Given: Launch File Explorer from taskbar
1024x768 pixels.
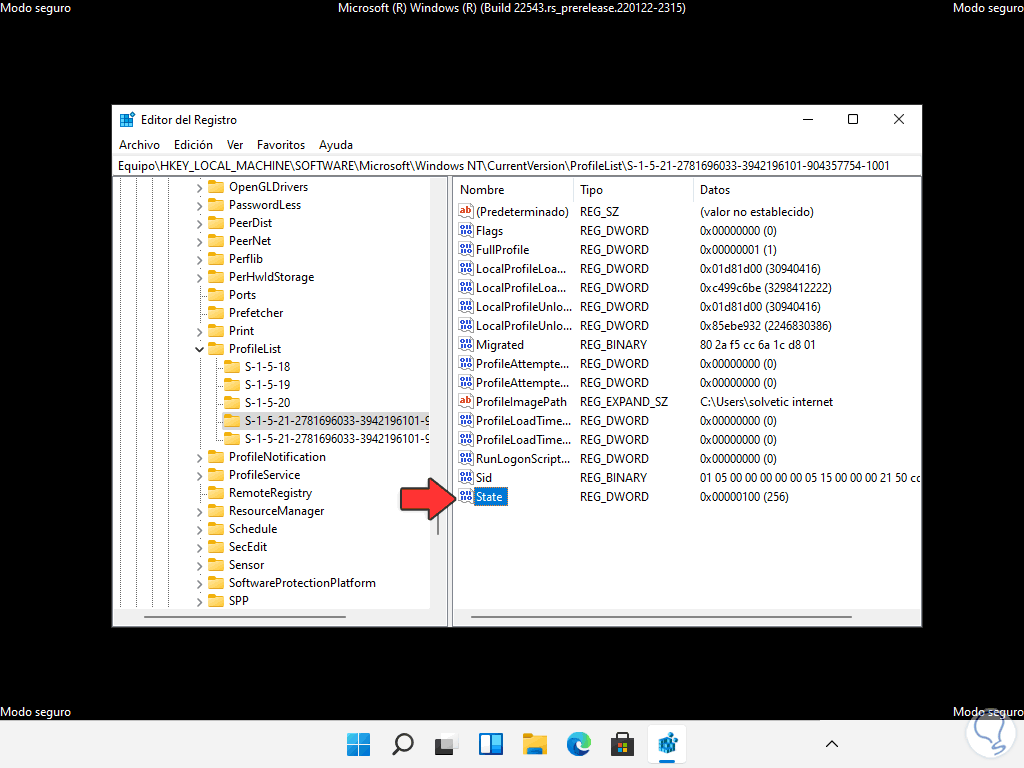Looking at the screenshot, I should (x=535, y=744).
